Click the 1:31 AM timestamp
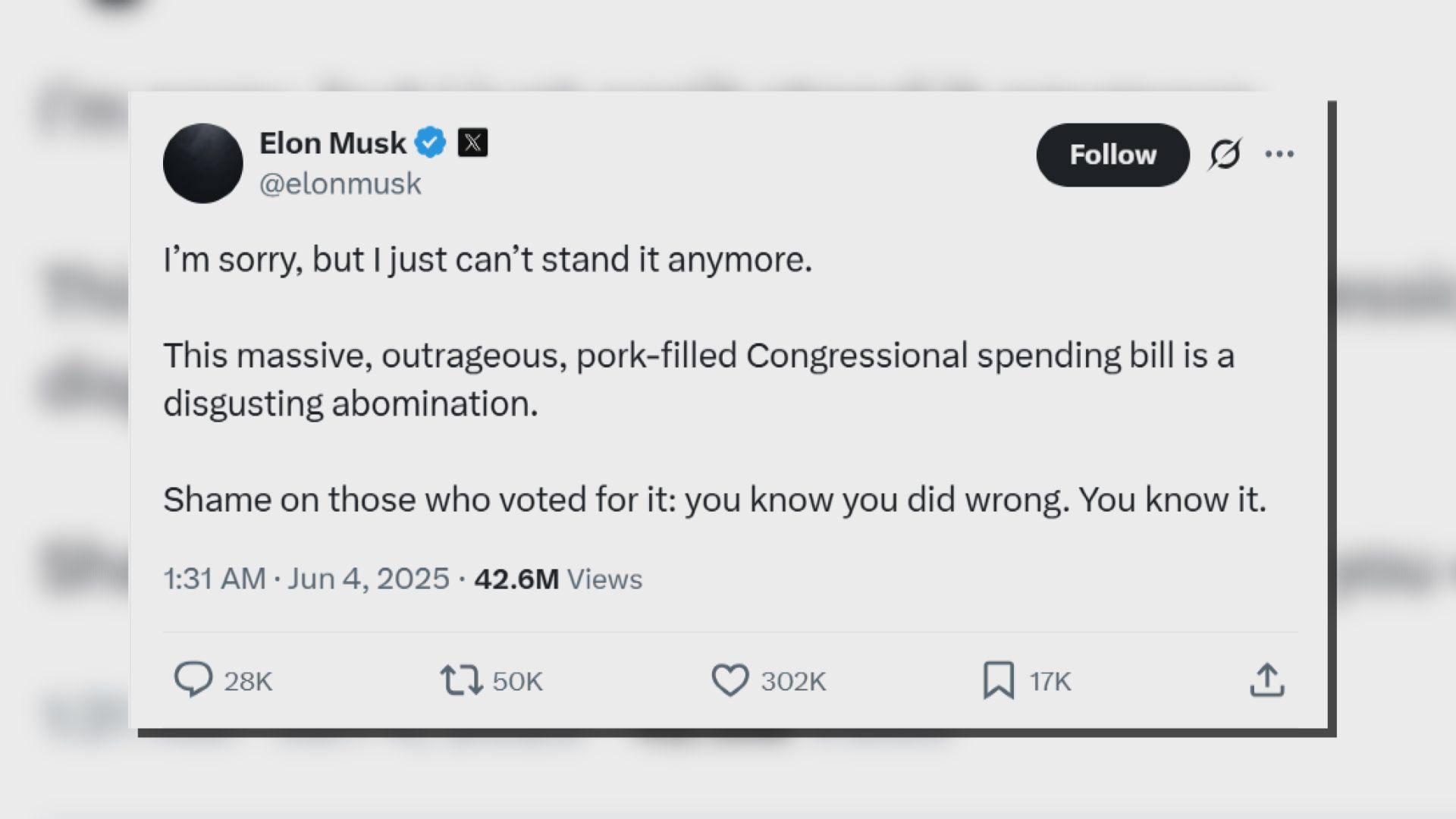Viewport: 1456px width, 819px height. click(x=215, y=579)
